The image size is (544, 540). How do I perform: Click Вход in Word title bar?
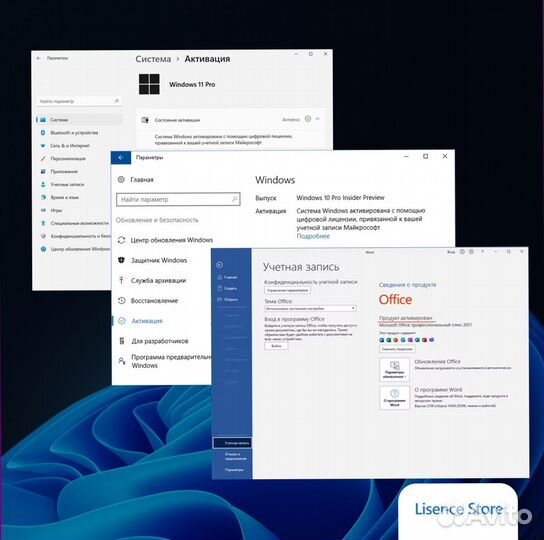point(451,252)
